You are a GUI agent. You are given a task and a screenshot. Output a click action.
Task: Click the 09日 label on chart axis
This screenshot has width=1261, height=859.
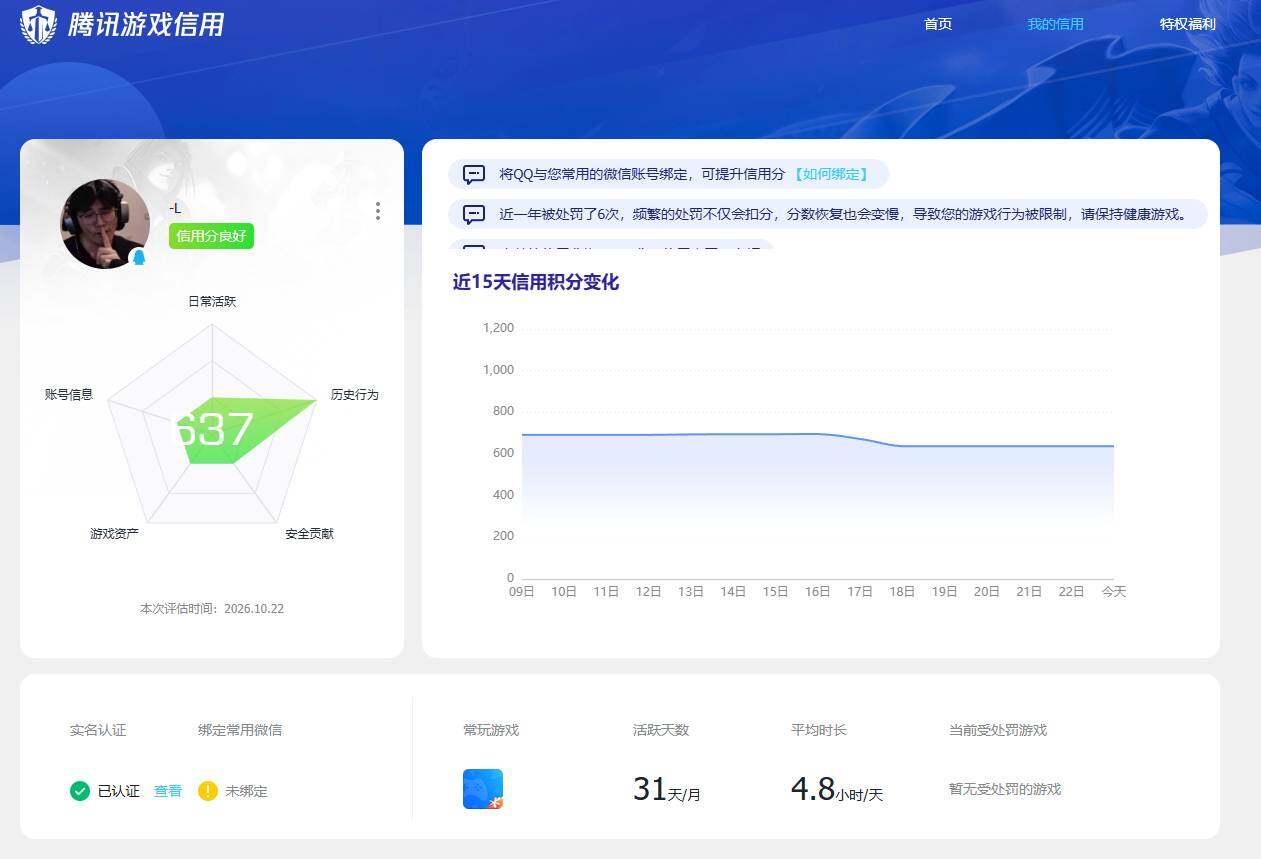522,592
